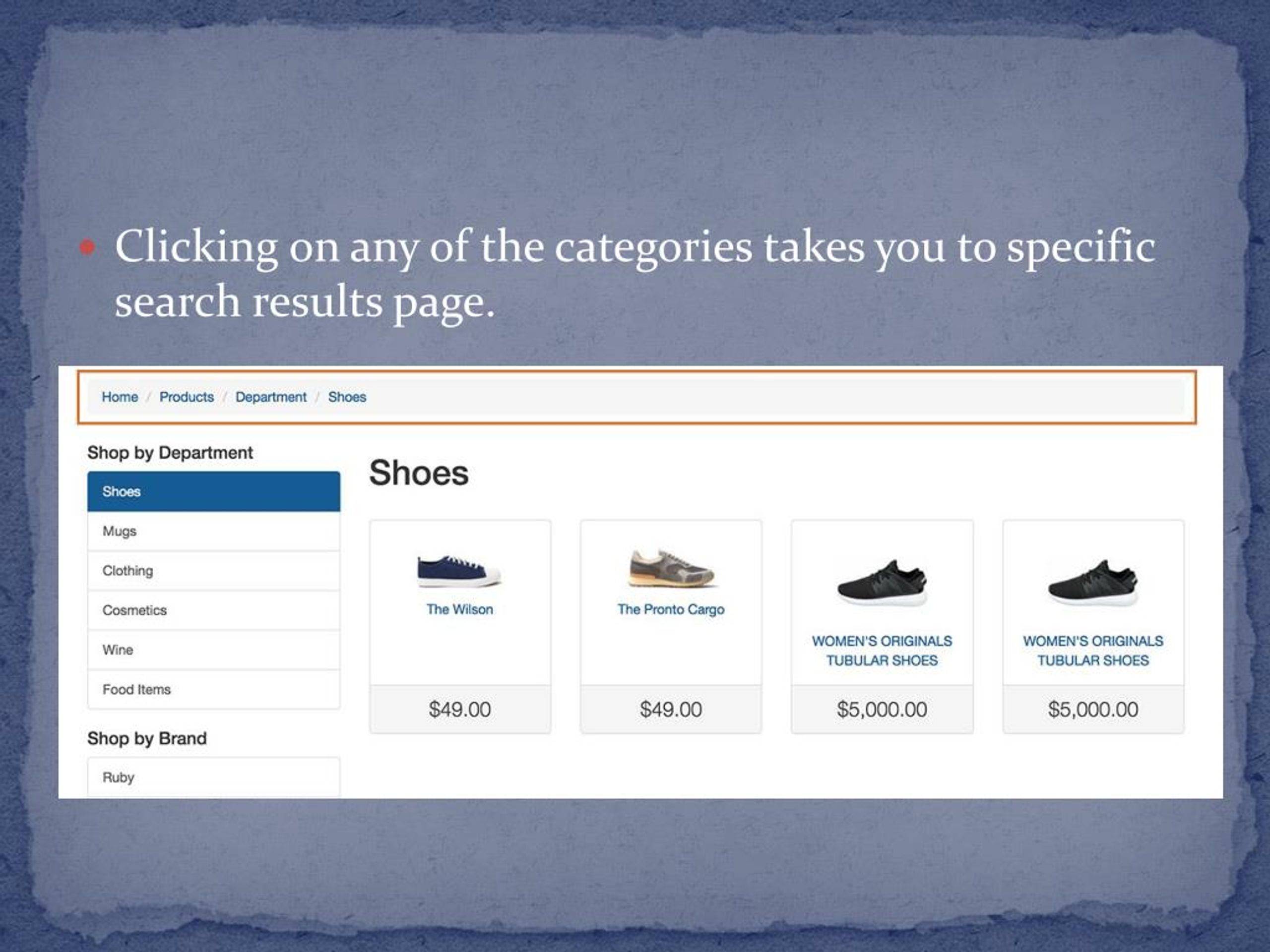Viewport: 1270px width, 952px height.
Task: Select Shoes in the Shop by Department list
Action: point(214,491)
